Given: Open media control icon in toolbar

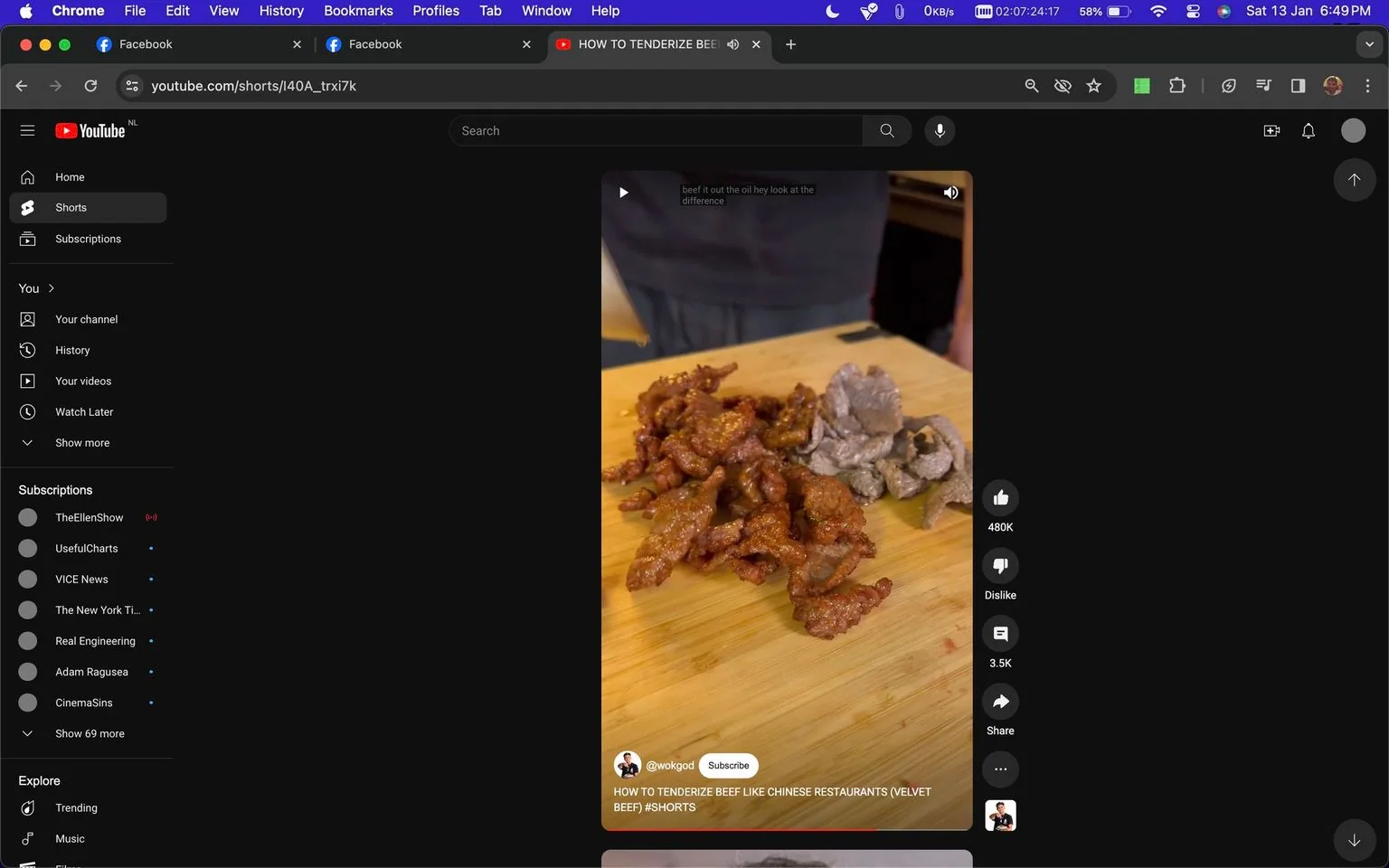Looking at the screenshot, I should 1263,86.
